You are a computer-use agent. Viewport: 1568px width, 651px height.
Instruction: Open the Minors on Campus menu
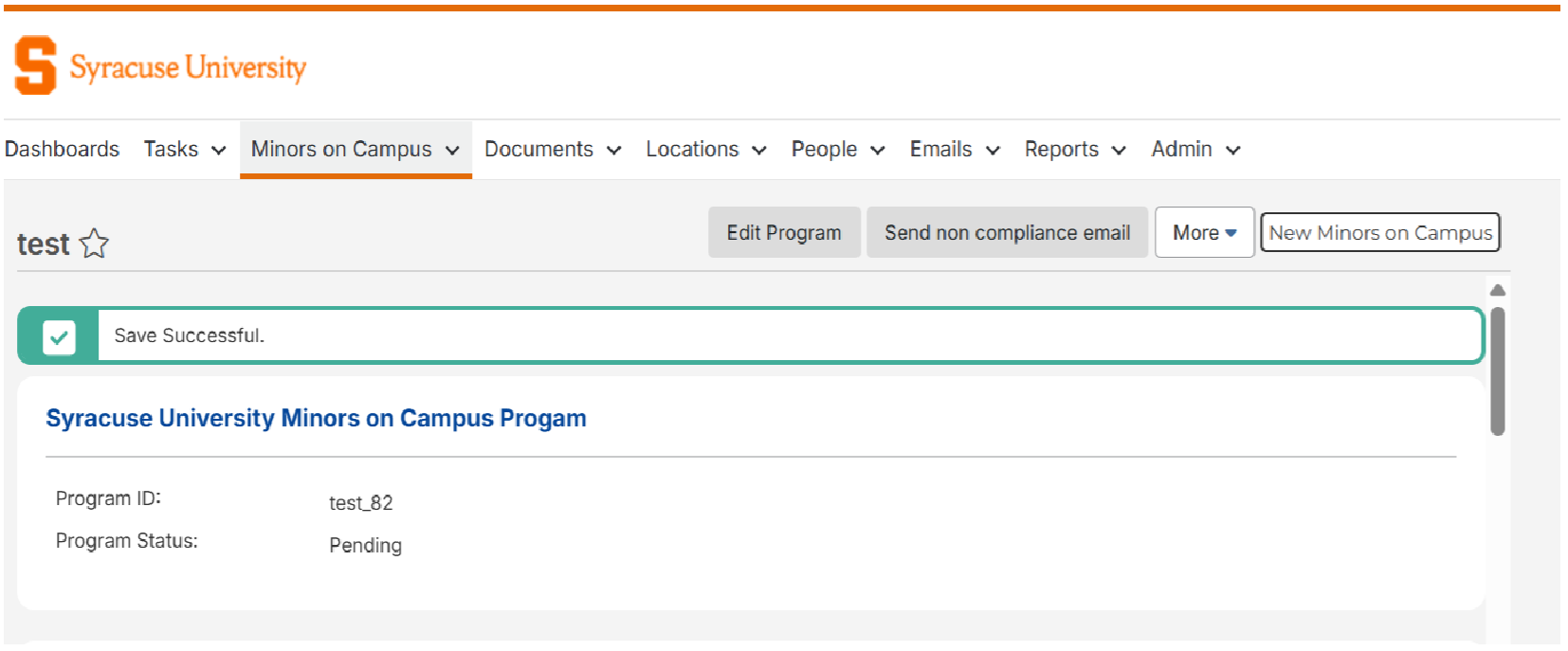(355, 150)
